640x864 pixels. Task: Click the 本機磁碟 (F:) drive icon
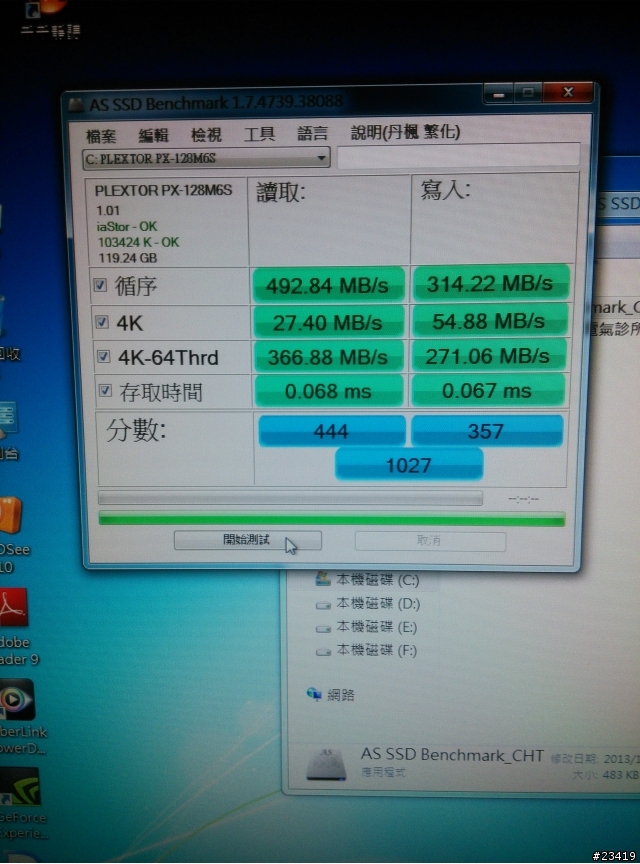(x=323, y=652)
